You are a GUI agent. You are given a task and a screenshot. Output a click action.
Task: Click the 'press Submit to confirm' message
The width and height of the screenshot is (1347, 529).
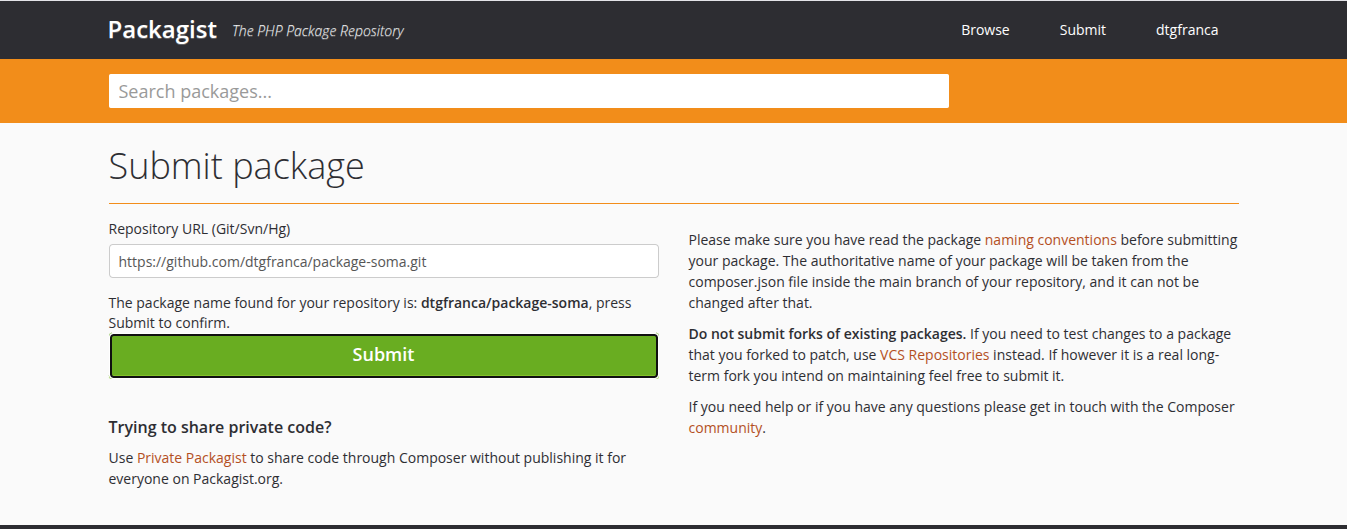coord(169,323)
